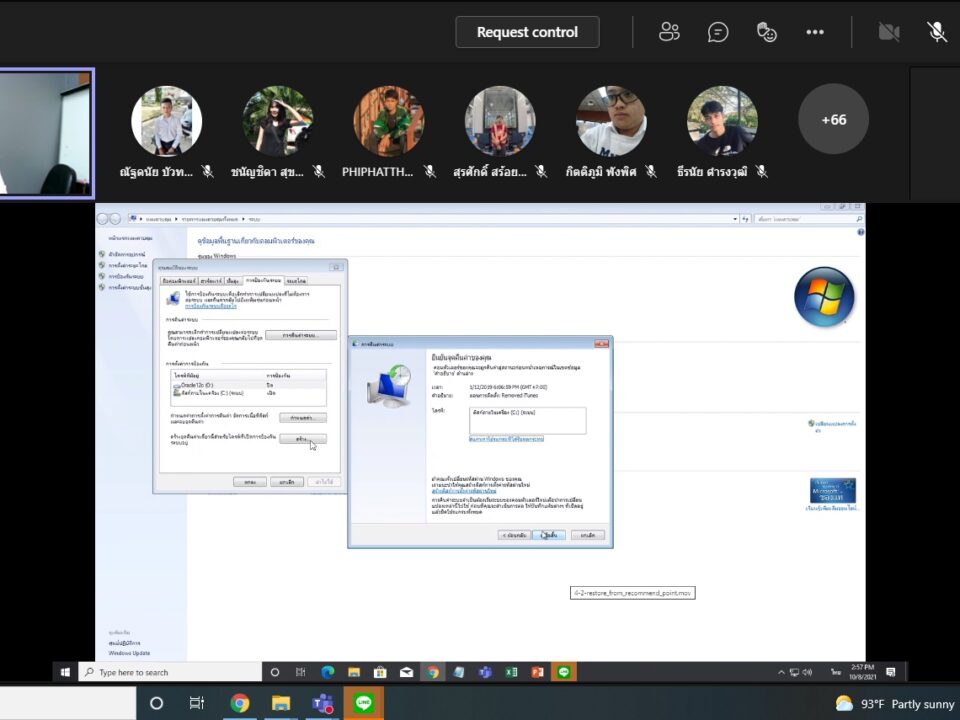Open Cortana circle on shared screen taskbar

point(275,672)
